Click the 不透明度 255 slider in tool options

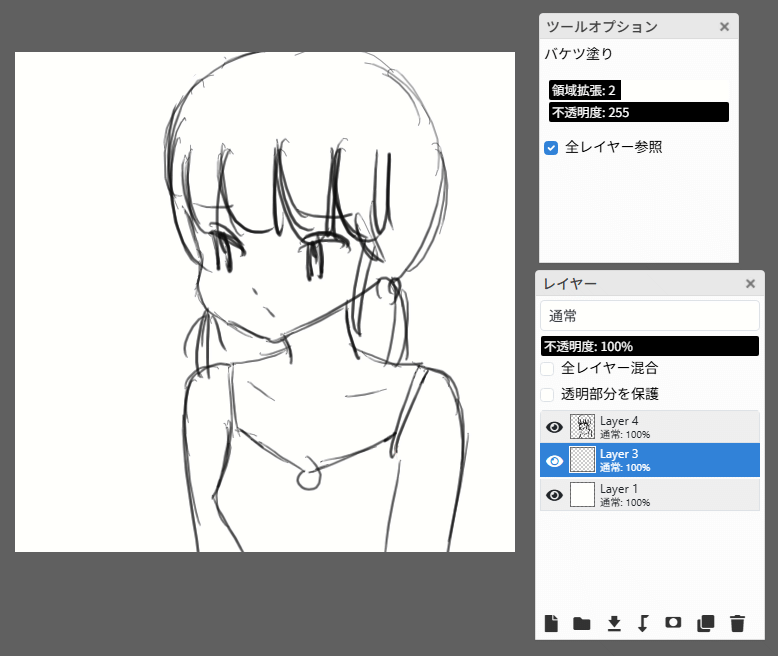(x=638, y=112)
